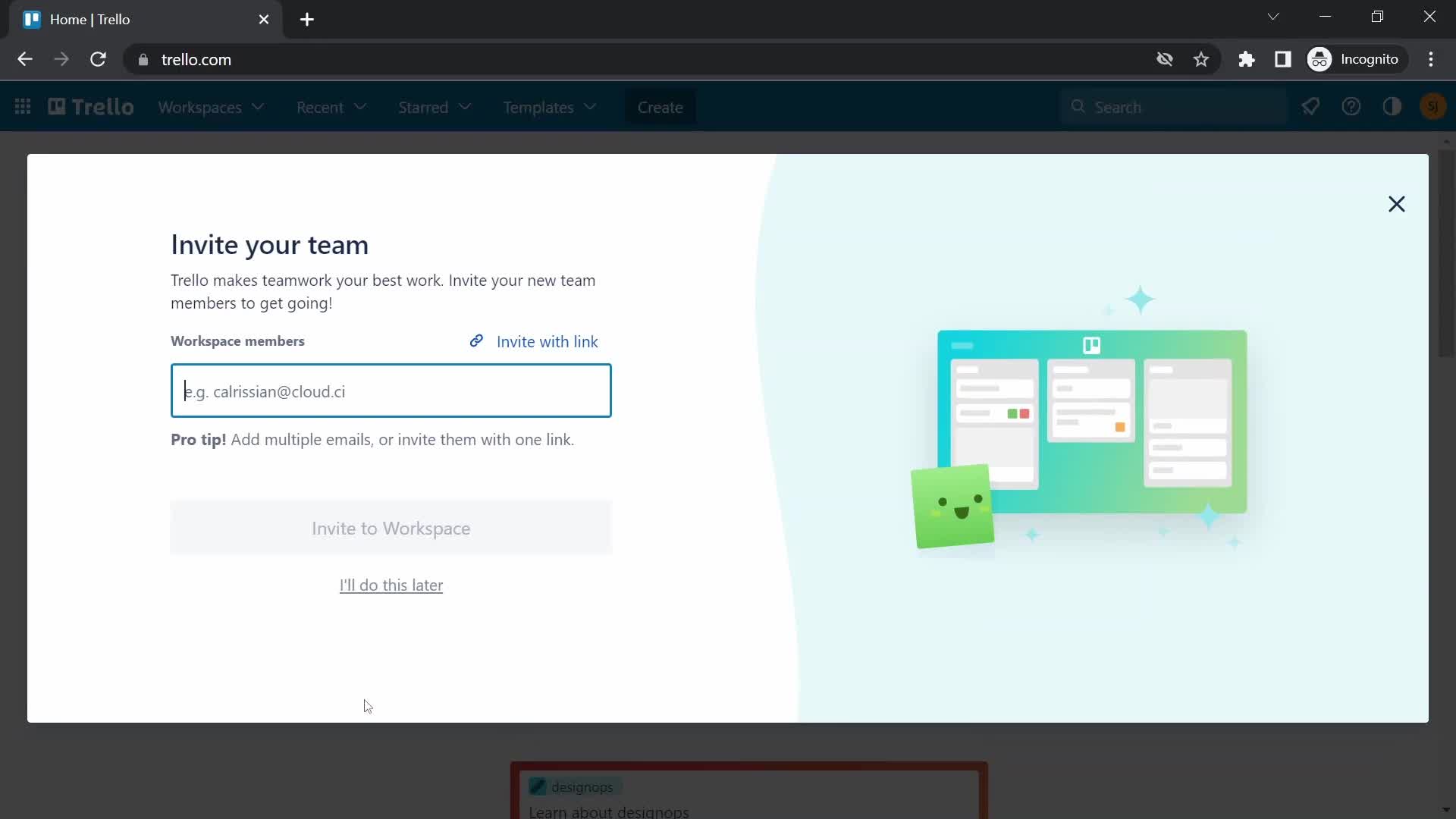Select the Create menu item

pos(660,107)
